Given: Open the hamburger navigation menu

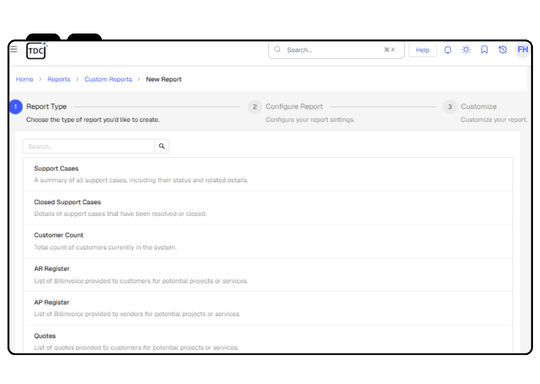Looking at the screenshot, I should point(14,49).
